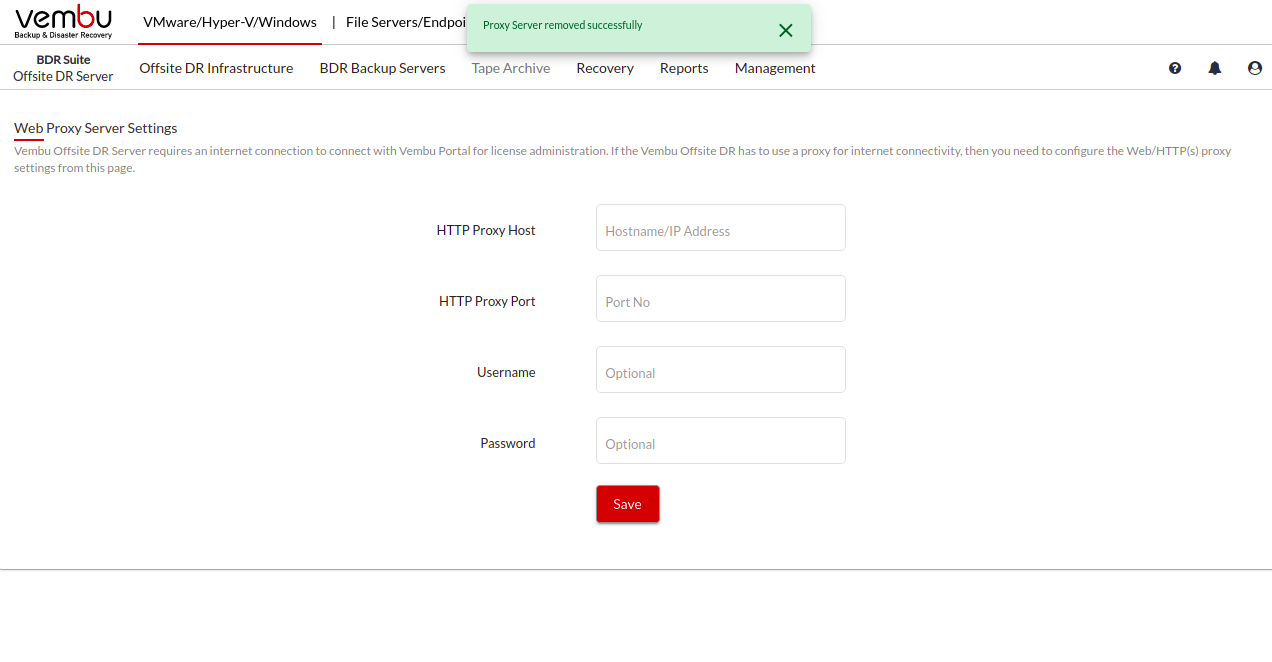This screenshot has height=662, width=1272.
Task: Dismiss the 'Proxy Server removed successfully' notification
Action: pos(786,30)
